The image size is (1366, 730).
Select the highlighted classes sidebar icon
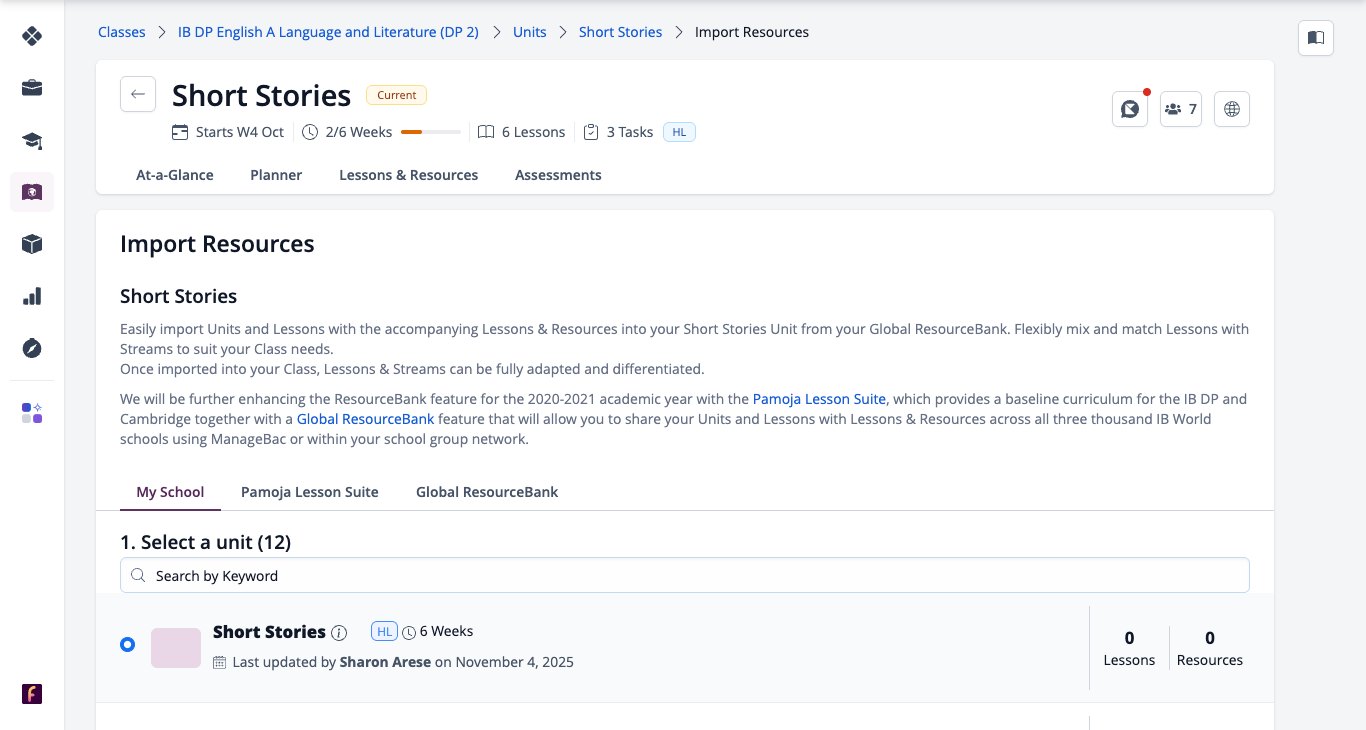click(x=32, y=192)
